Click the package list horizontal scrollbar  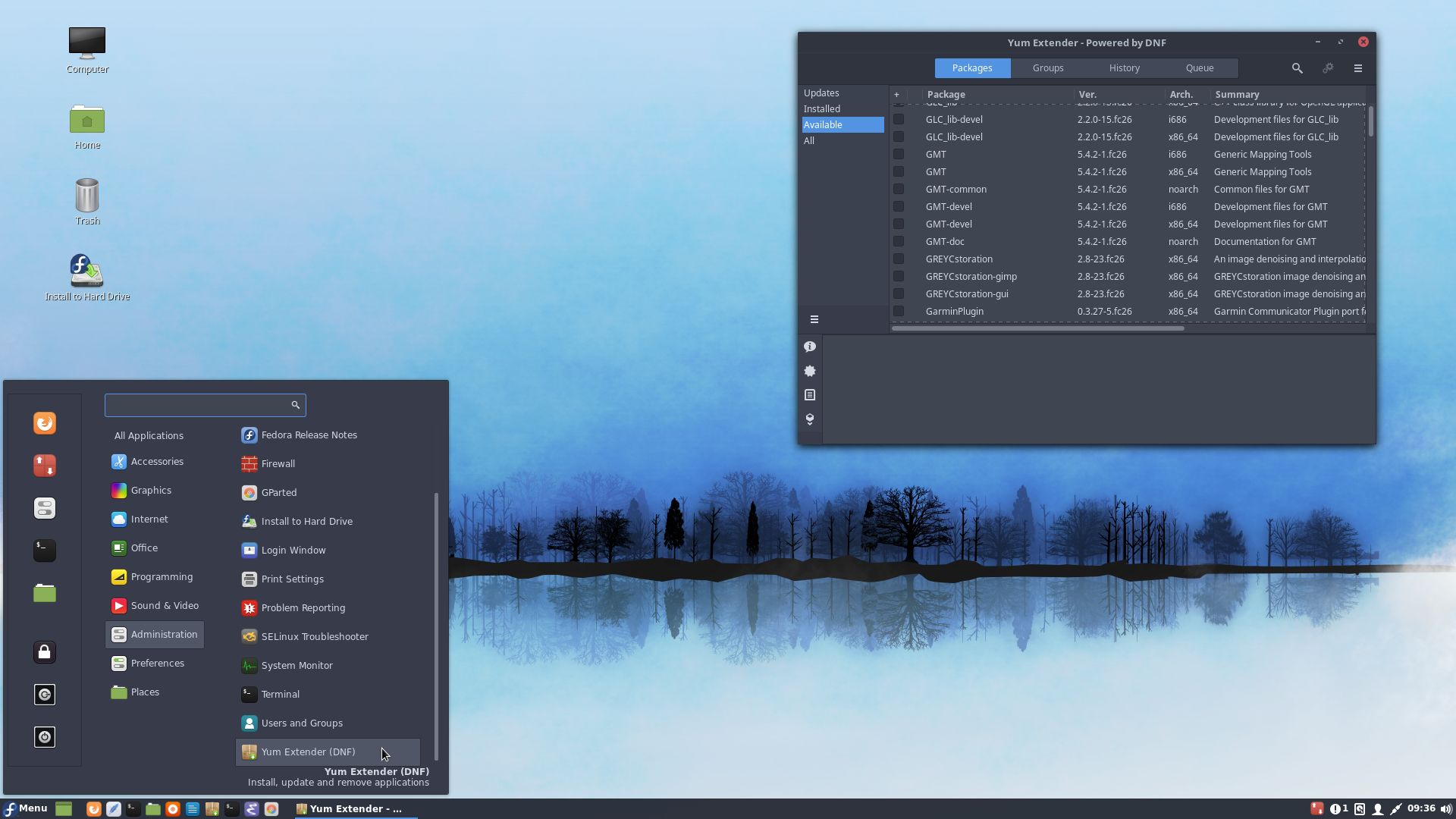coord(1037,328)
